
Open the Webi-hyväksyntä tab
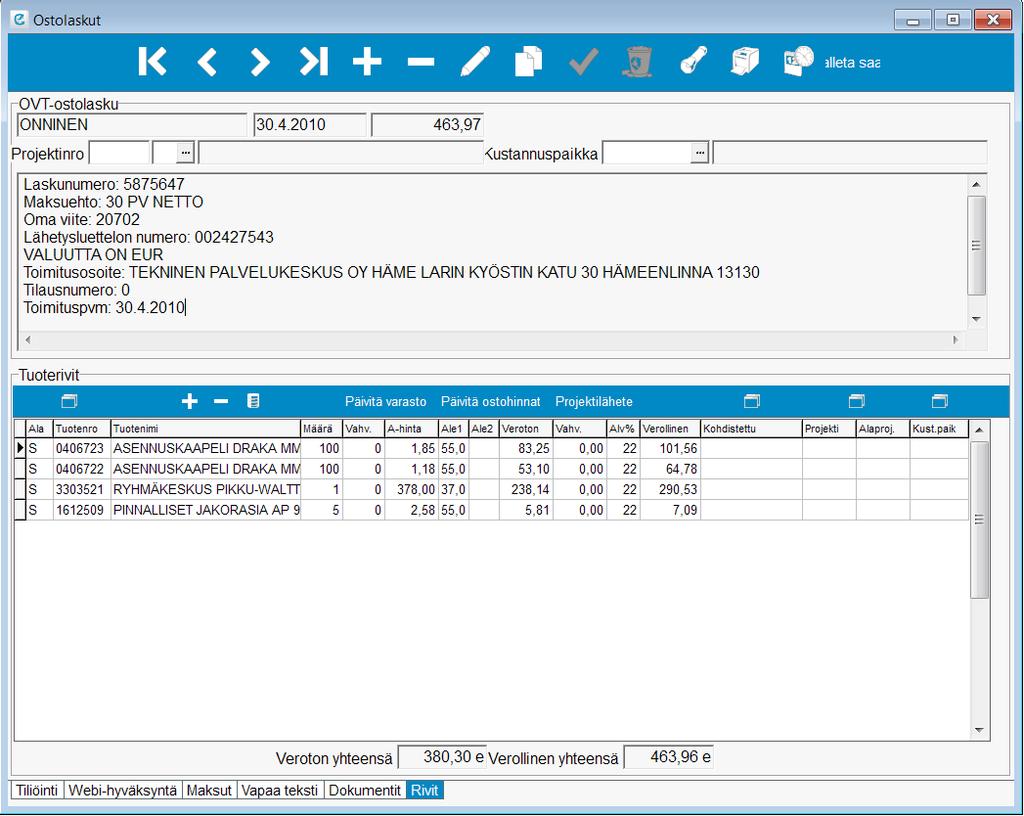(x=122, y=790)
